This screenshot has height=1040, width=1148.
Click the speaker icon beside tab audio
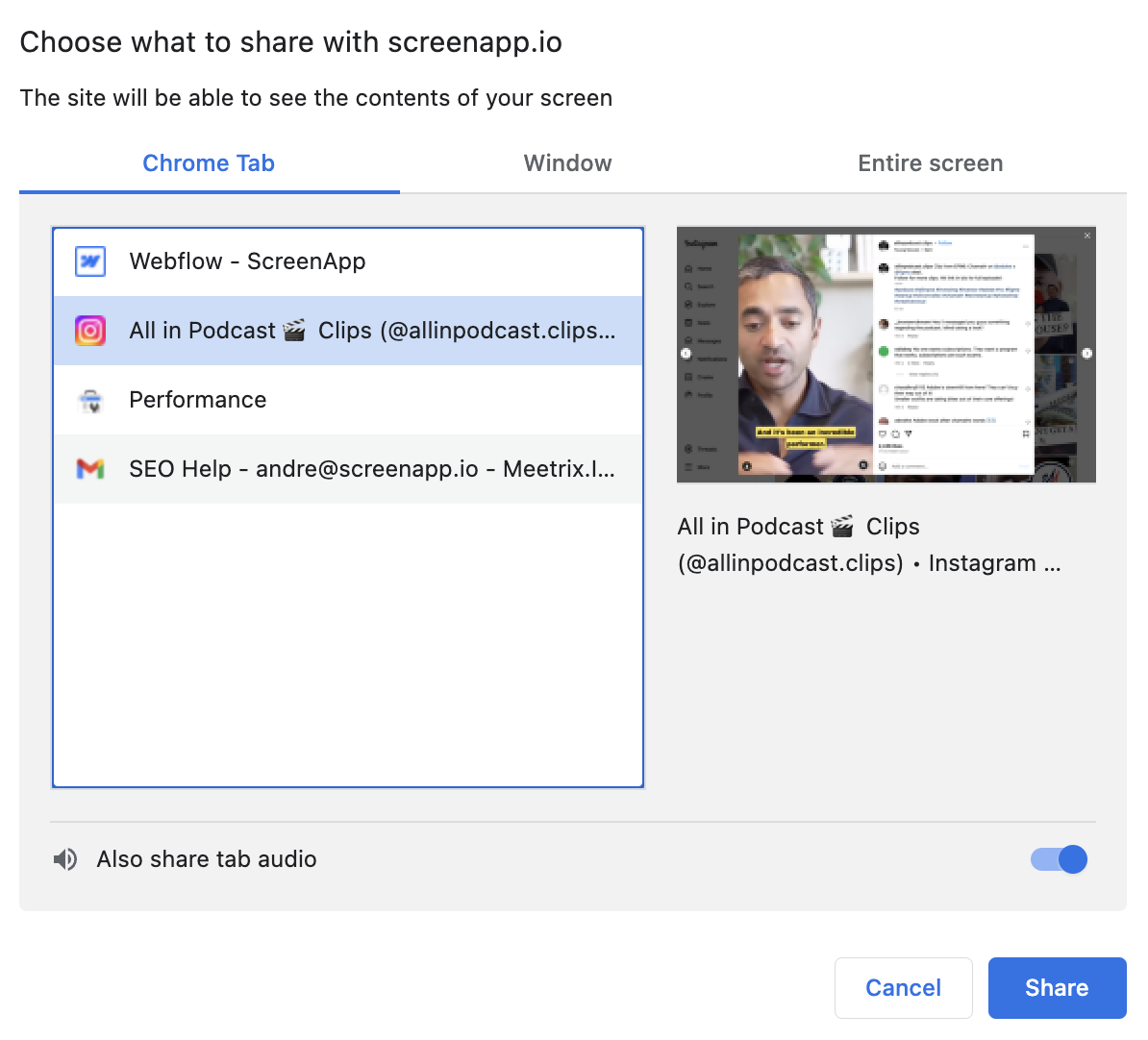pos(65,859)
